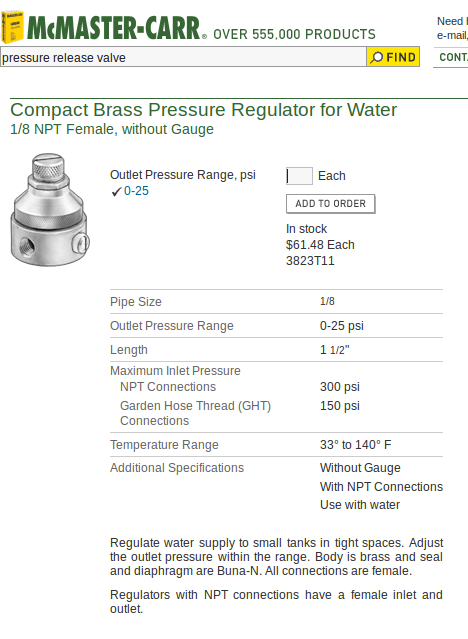Click the ADD TO ORDER button
Screen dimensions: 468x639
click(x=330, y=204)
